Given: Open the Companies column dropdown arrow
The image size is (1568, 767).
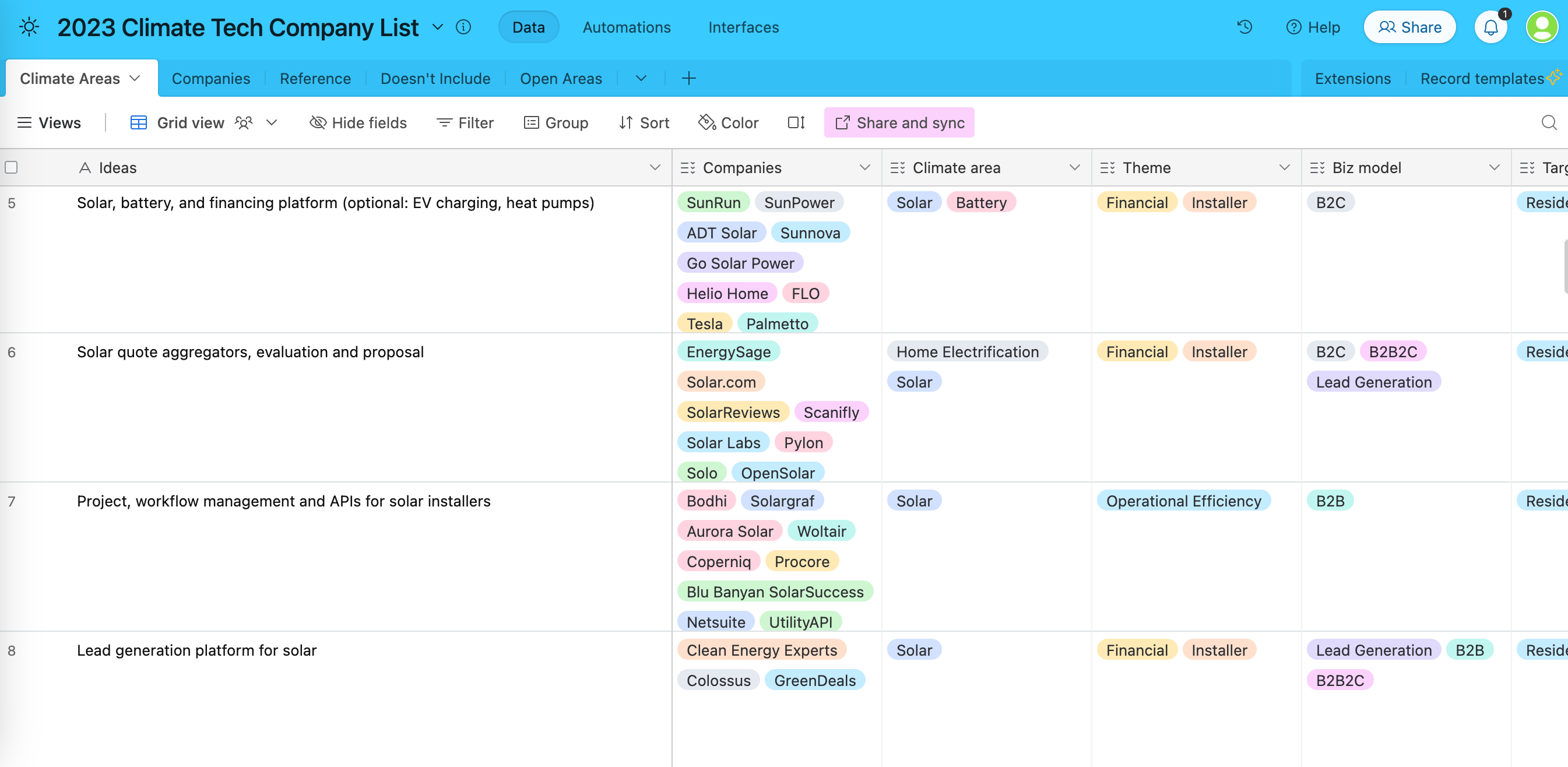Looking at the screenshot, I should click(864, 167).
